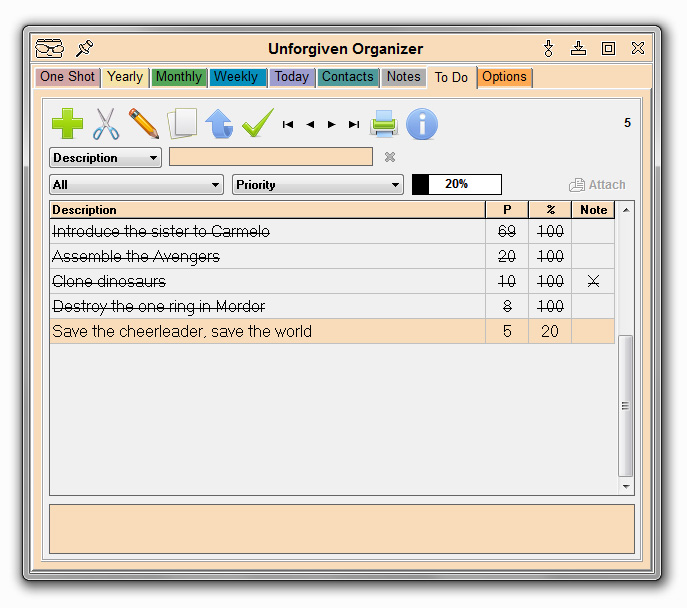Go to last record arrow
The height and width of the screenshot is (608, 687).
[354, 125]
